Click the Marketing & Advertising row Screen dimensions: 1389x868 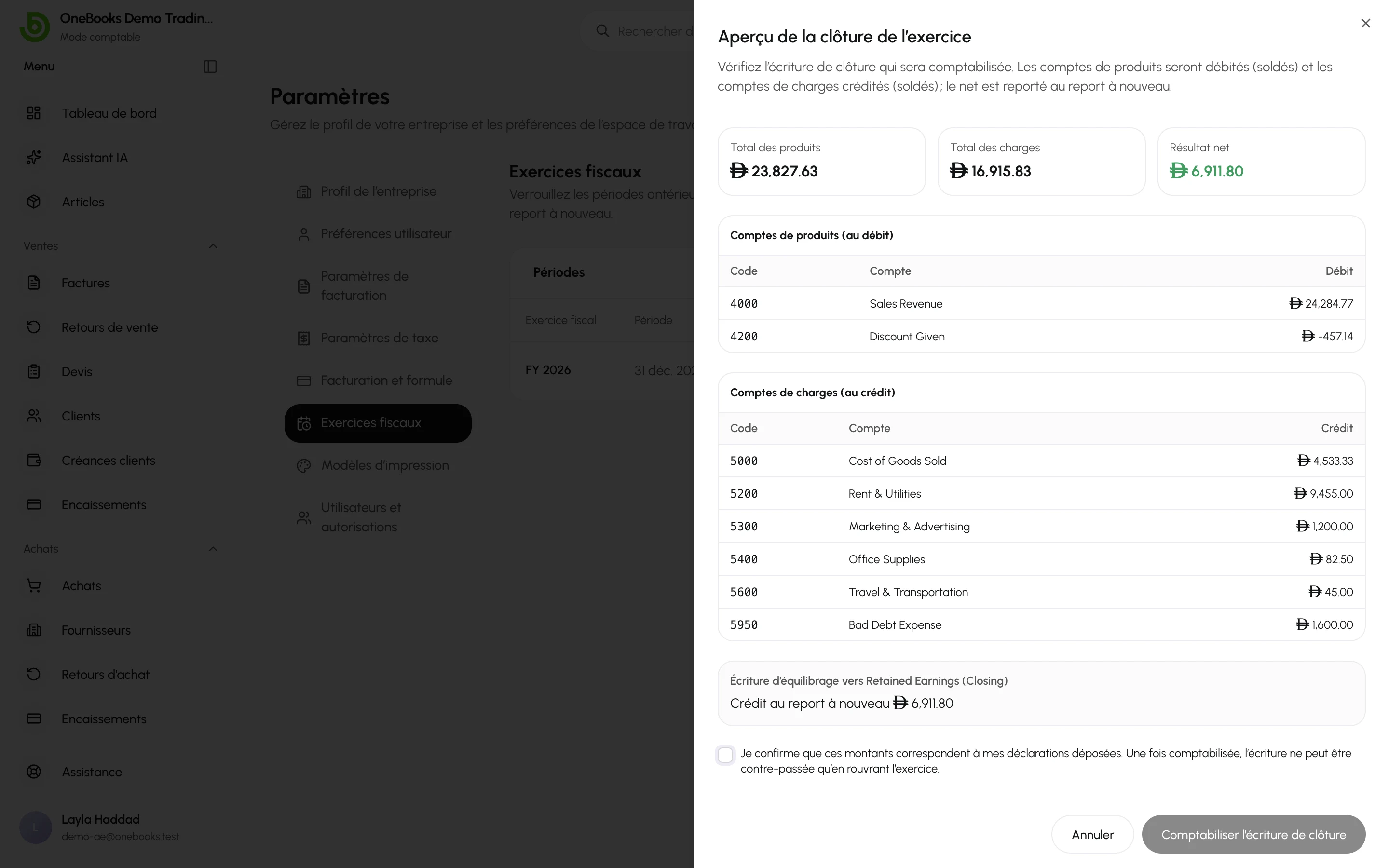tap(1041, 527)
